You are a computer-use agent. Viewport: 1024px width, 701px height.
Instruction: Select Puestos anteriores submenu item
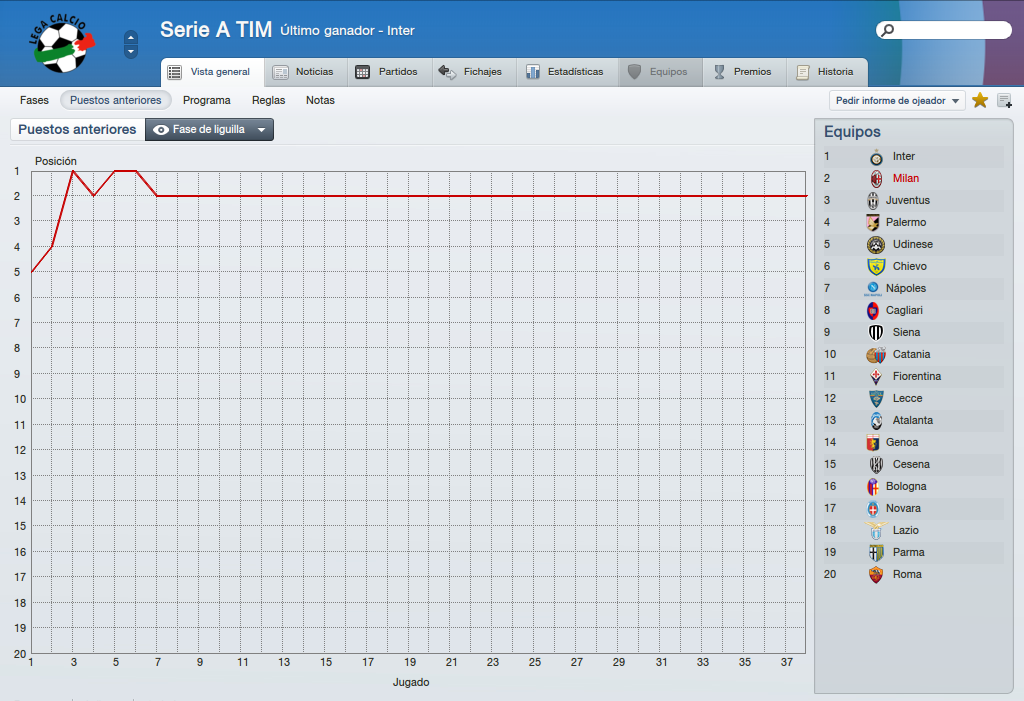pos(116,100)
